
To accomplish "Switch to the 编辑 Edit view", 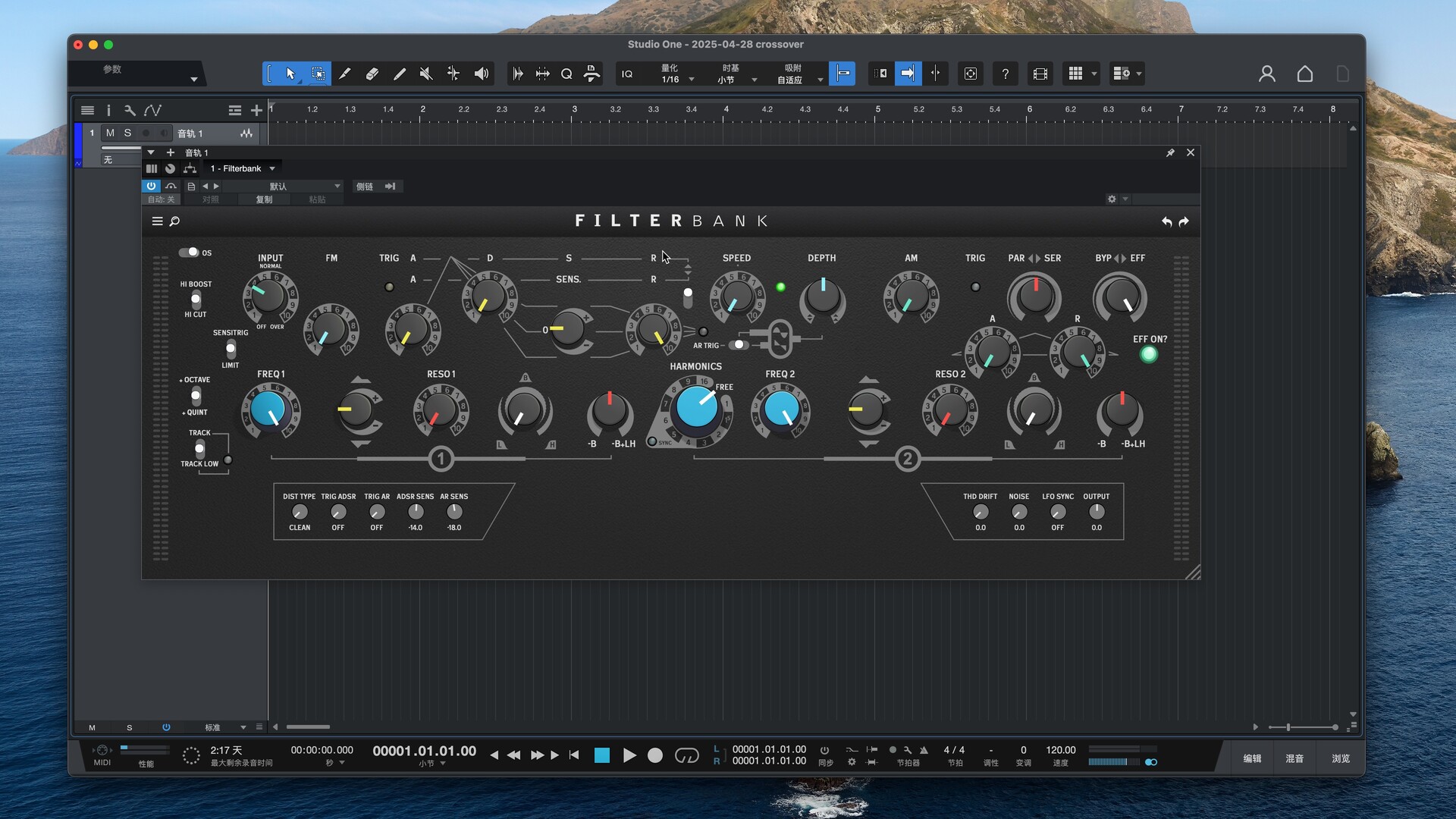I will [x=1252, y=758].
